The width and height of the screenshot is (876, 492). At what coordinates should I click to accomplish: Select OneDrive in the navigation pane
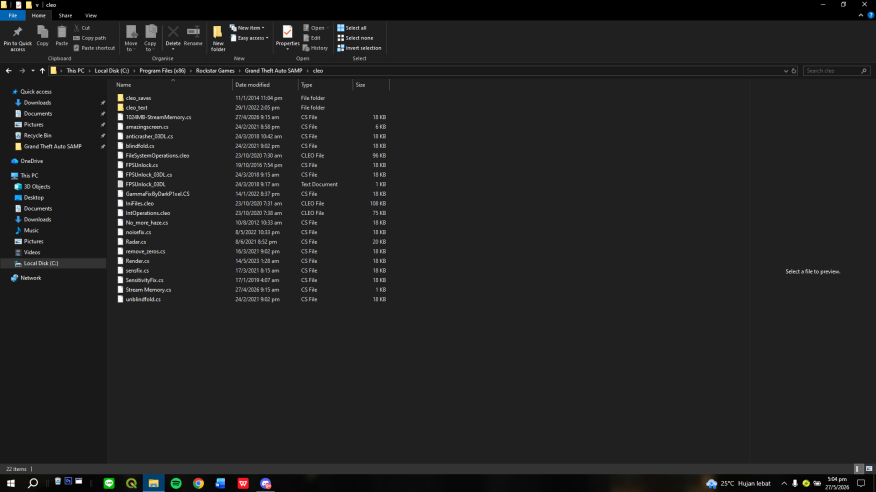31,161
